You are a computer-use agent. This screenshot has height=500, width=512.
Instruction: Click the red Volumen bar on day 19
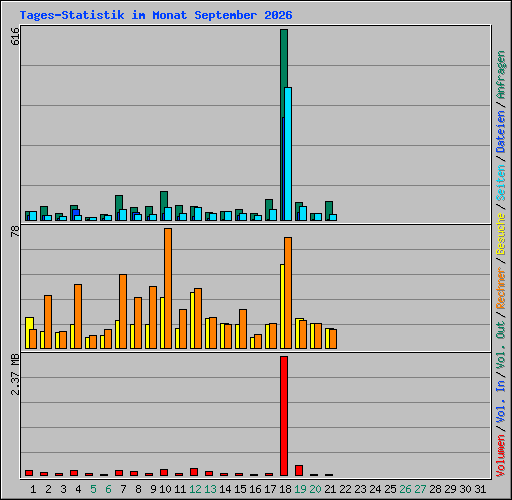299,470
